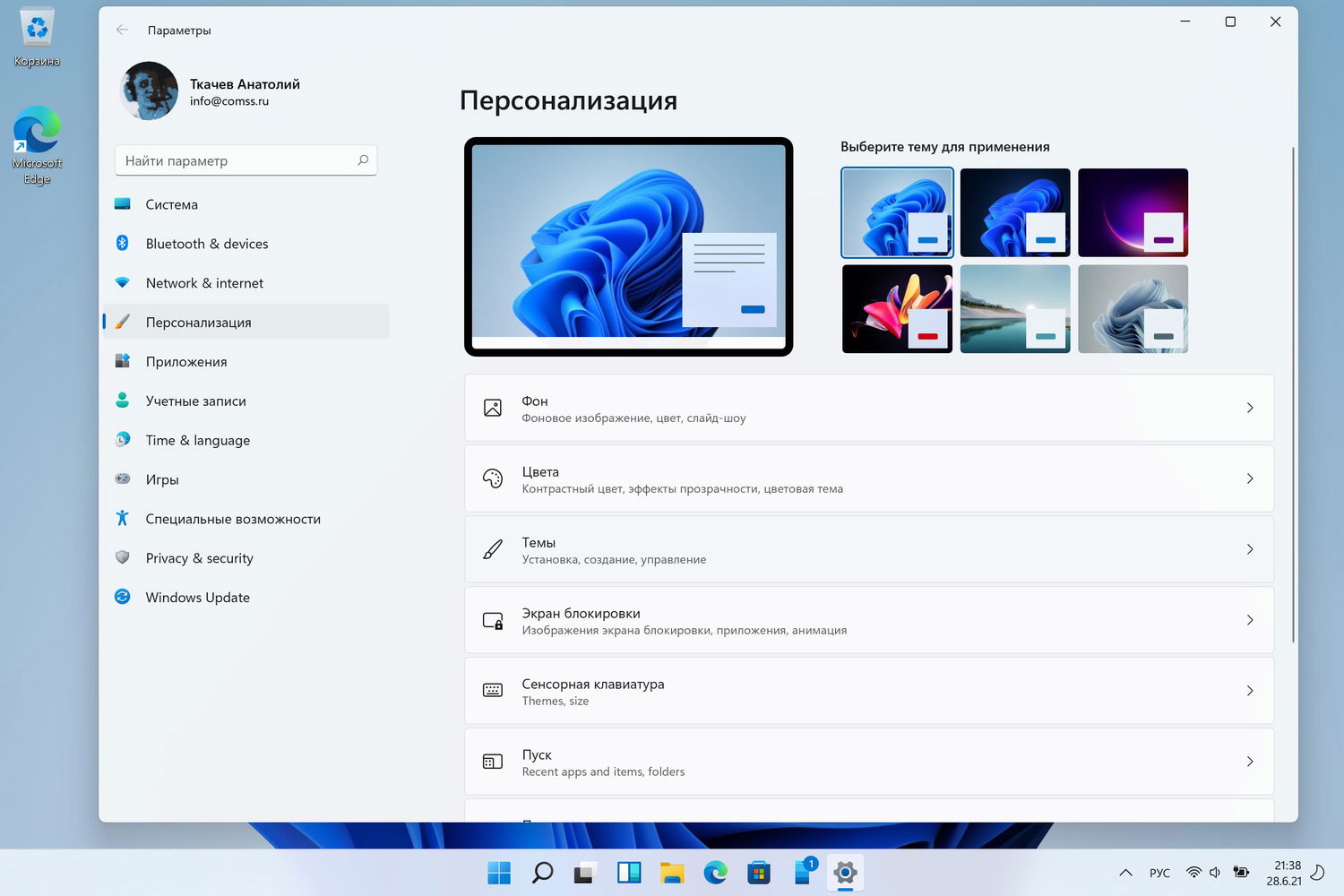Screen dimensions: 1344x896
Task: Click the Windows Update sync icon
Action: (x=123, y=597)
